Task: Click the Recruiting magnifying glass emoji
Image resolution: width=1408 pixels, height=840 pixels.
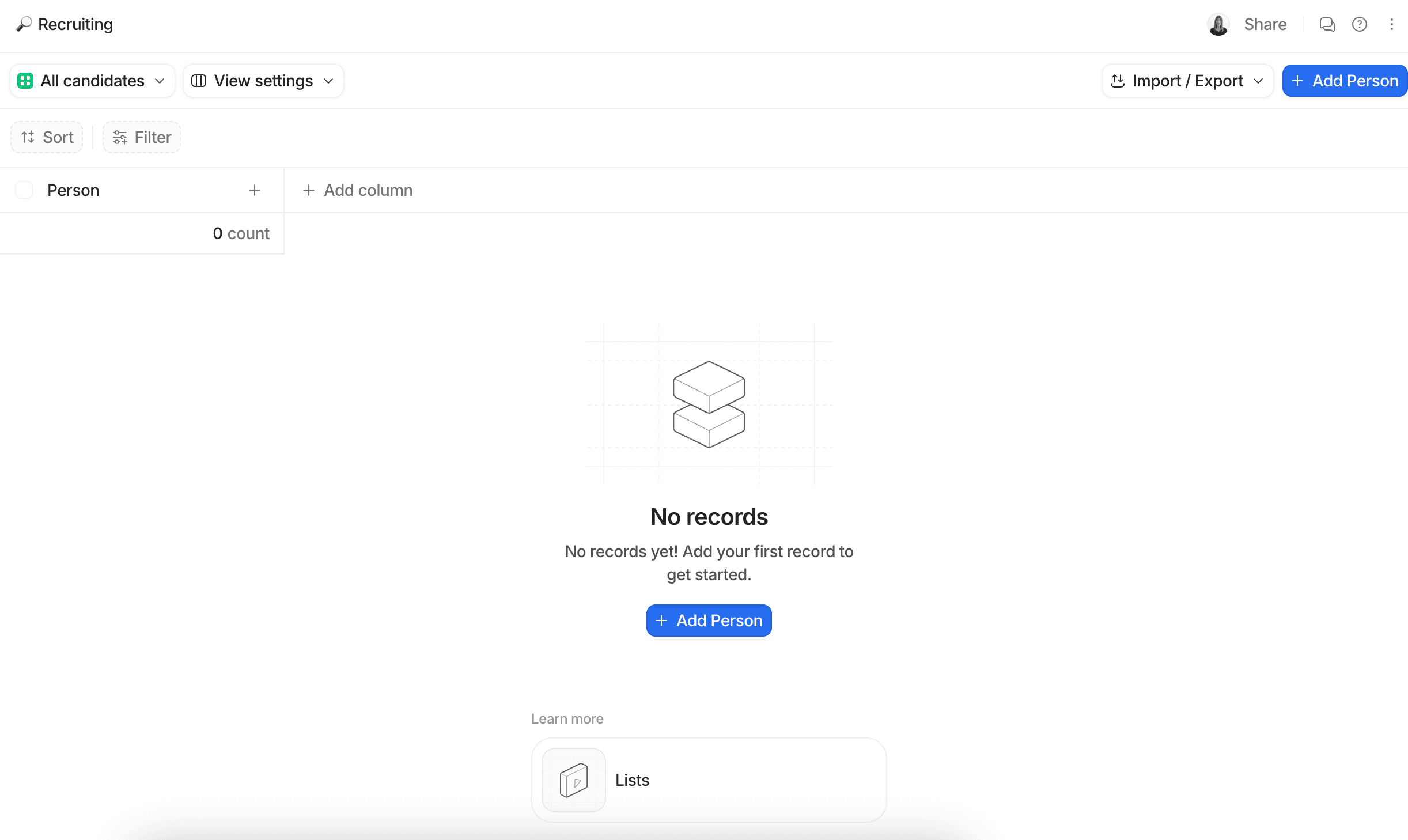Action: (23, 24)
